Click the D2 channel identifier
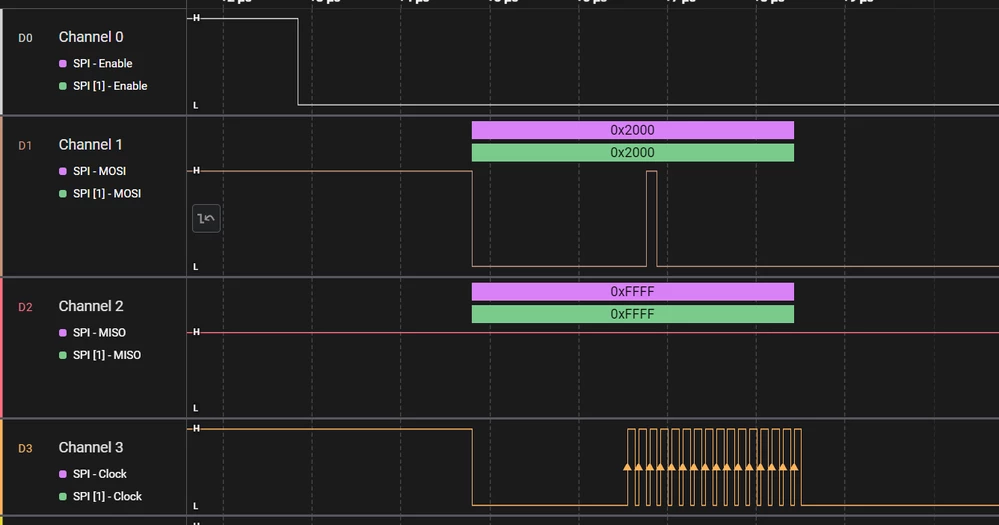This screenshot has height=525, width=999. click(x=25, y=307)
